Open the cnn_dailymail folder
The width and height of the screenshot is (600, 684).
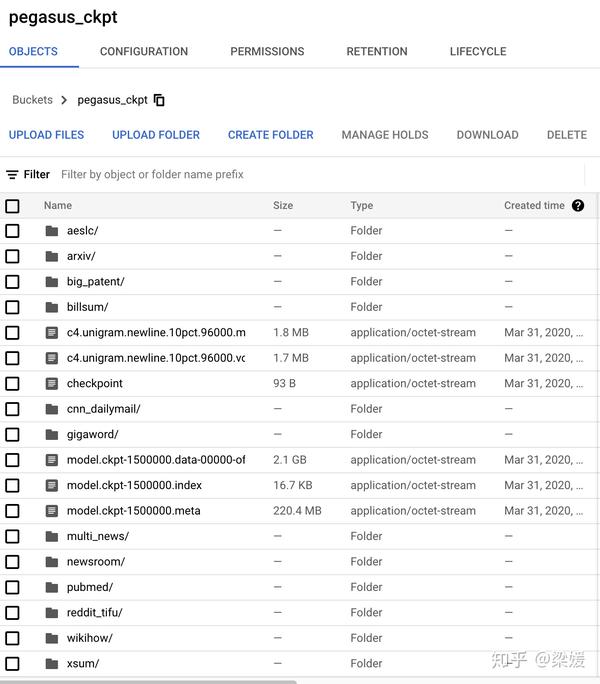click(x=103, y=409)
